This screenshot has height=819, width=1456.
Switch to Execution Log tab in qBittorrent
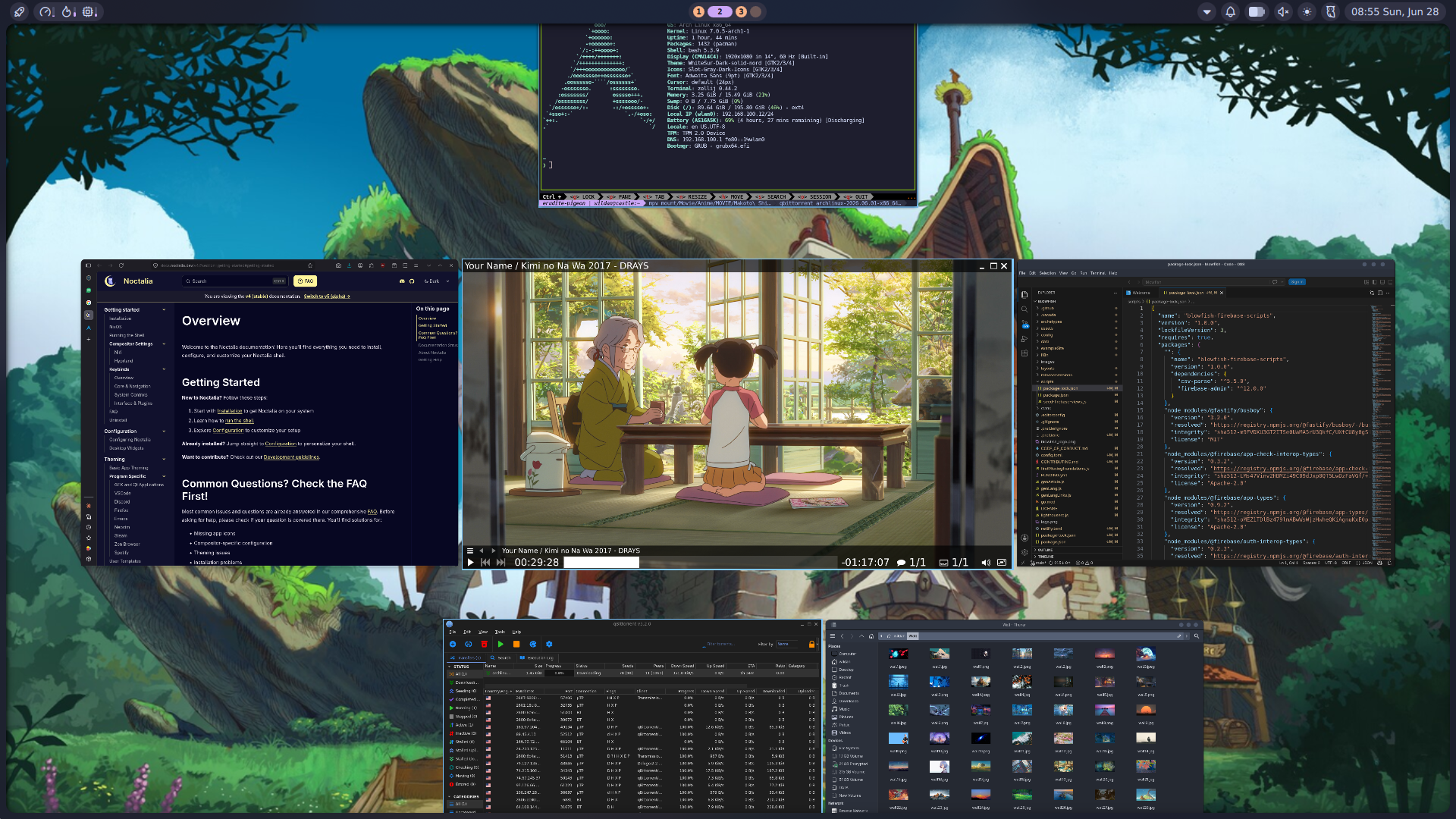(538, 657)
